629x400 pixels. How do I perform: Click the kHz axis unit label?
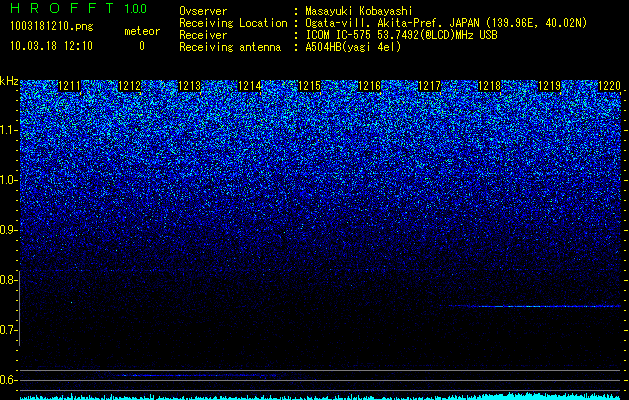click(x=9, y=81)
